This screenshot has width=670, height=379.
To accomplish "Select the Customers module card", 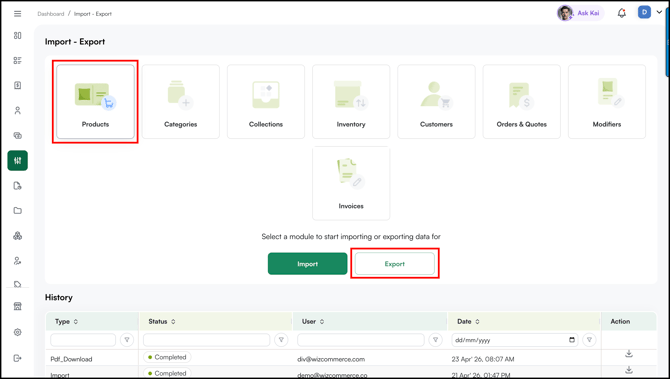I will pyautogui.click(x=436, y=102).
